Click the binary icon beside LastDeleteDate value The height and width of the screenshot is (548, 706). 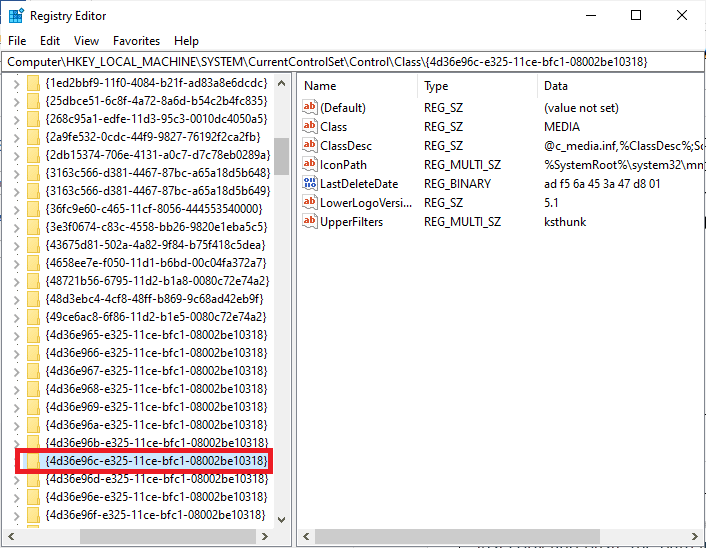[310, 183]
